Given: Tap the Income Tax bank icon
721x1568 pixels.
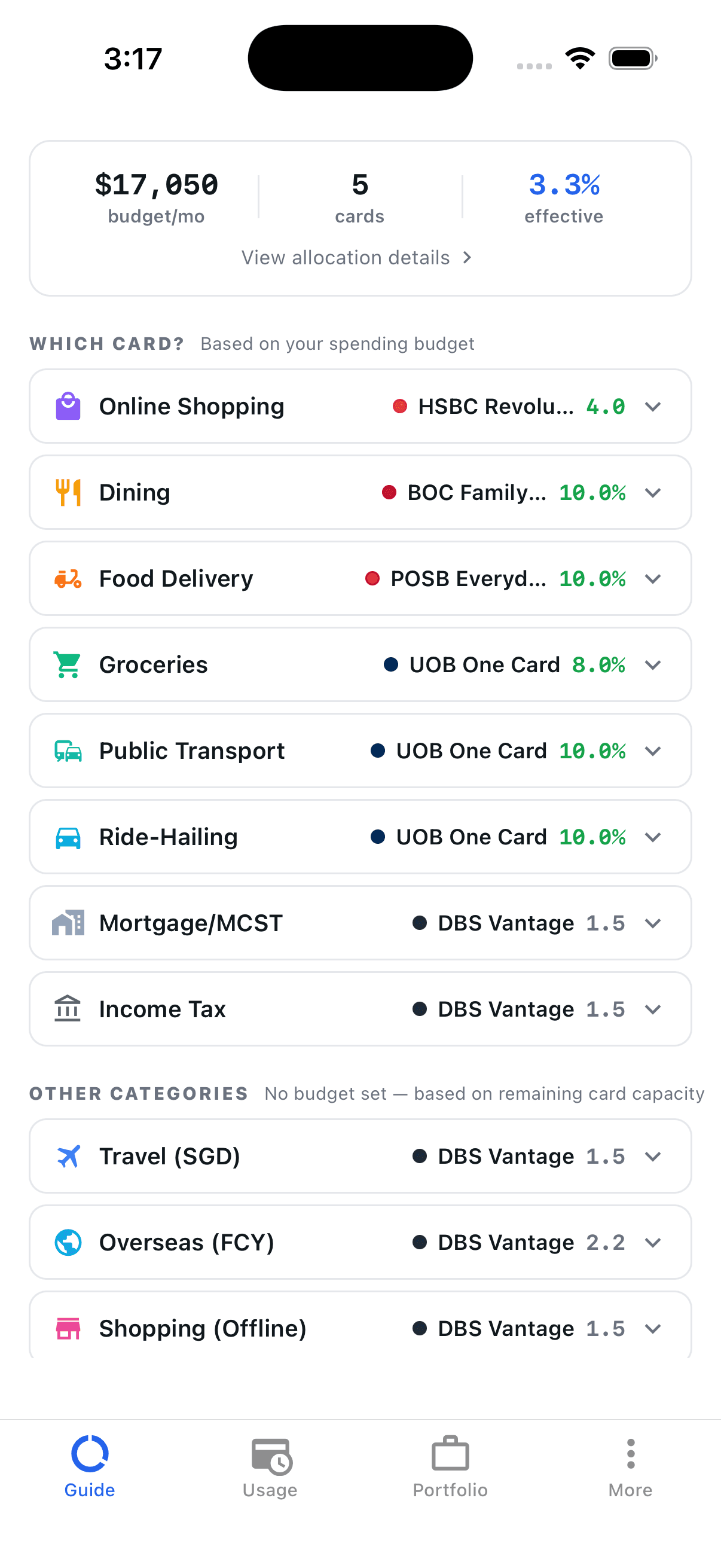Looking at the screenshot, I should 68,1009.
